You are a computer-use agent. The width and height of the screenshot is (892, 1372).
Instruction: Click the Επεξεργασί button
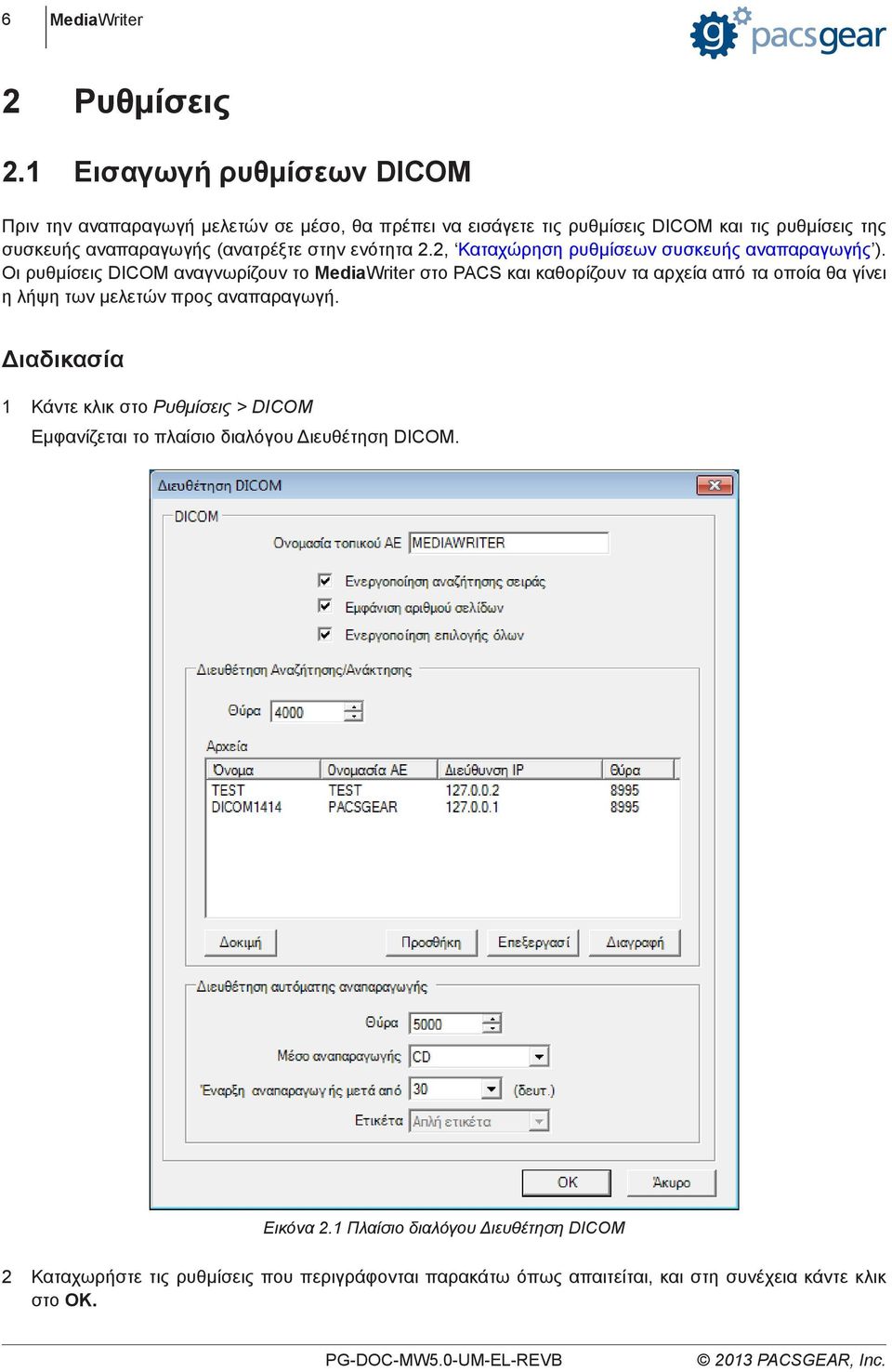coord(533,943)
